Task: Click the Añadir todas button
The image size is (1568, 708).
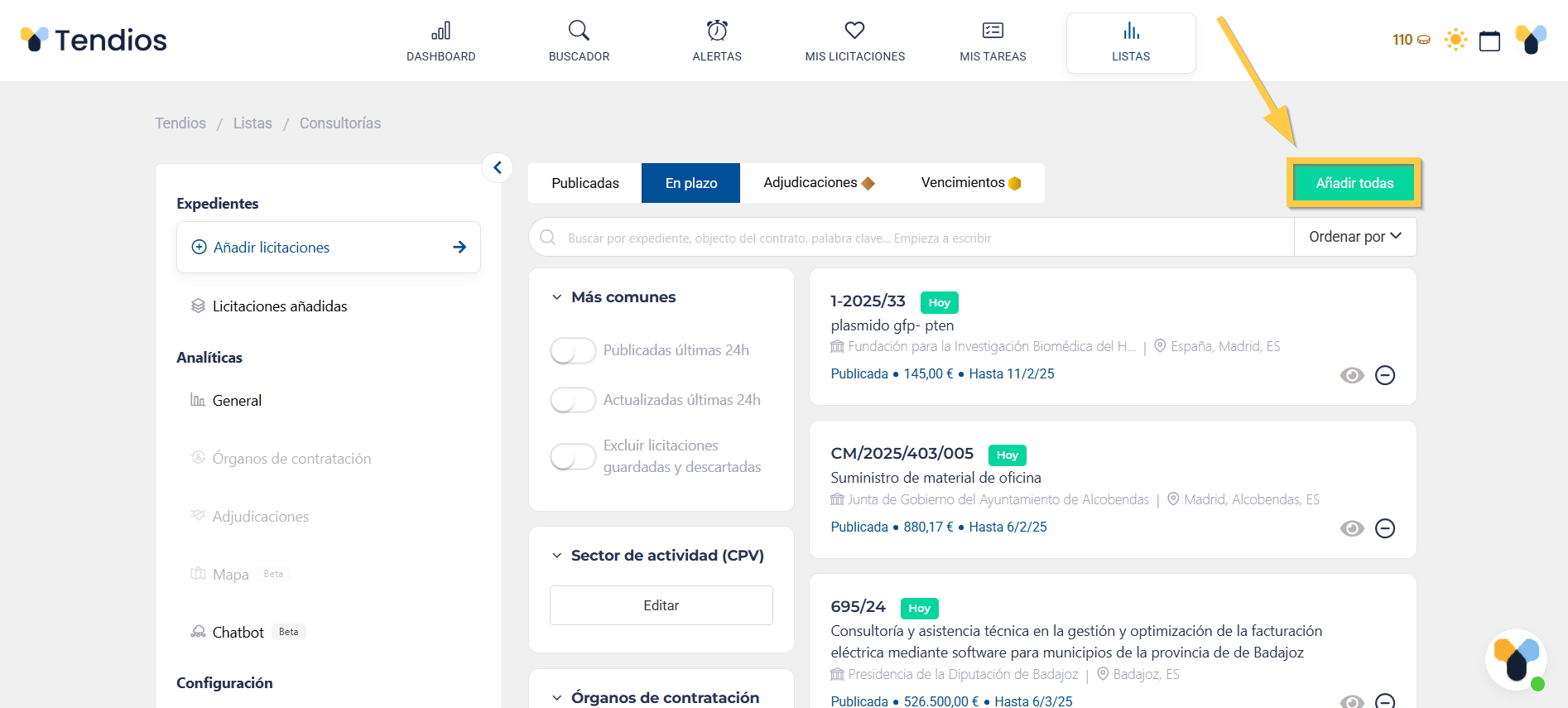Action: coord(1354,183)
